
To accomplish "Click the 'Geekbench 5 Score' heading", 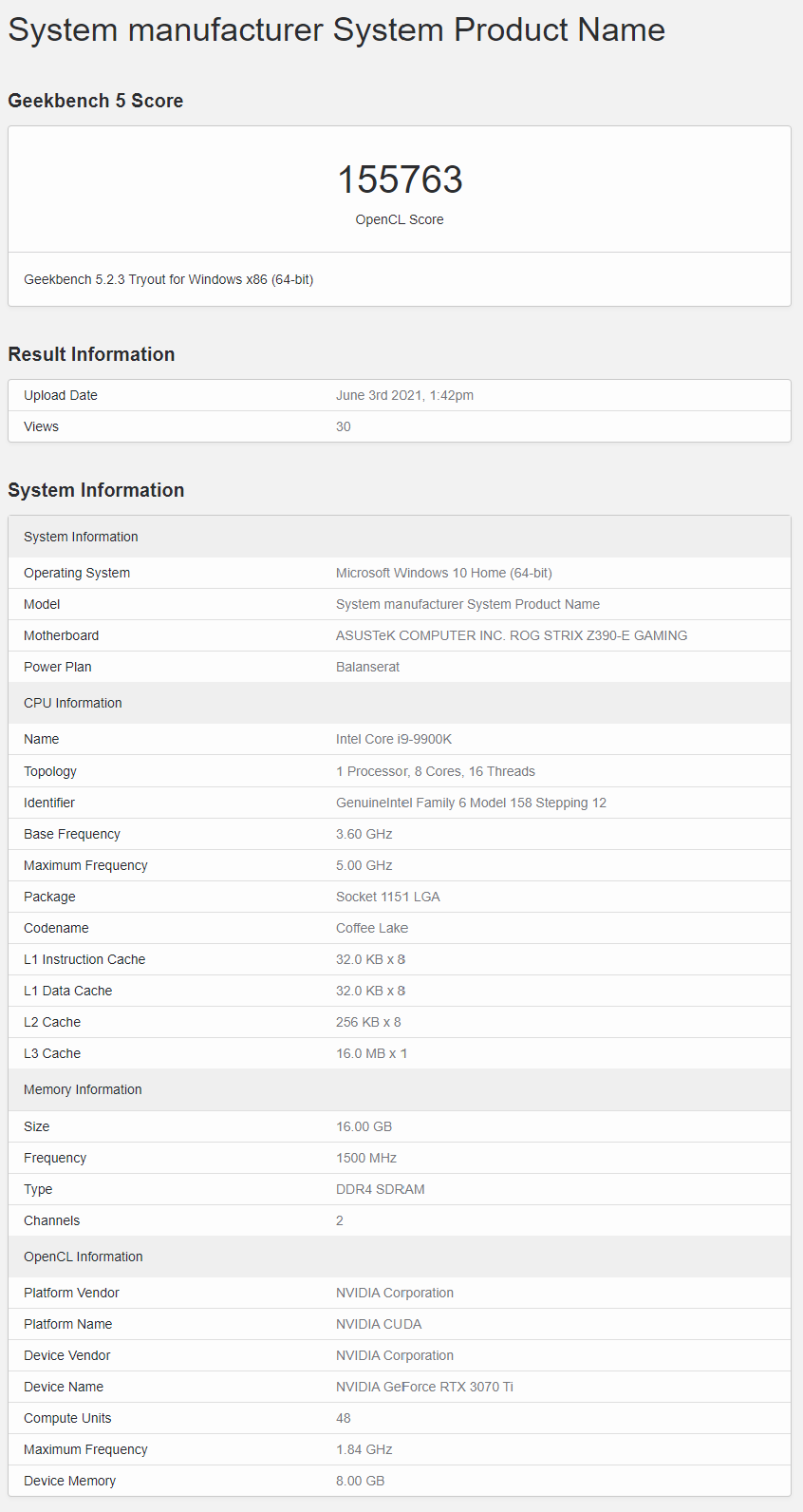I will coord(96,101).
